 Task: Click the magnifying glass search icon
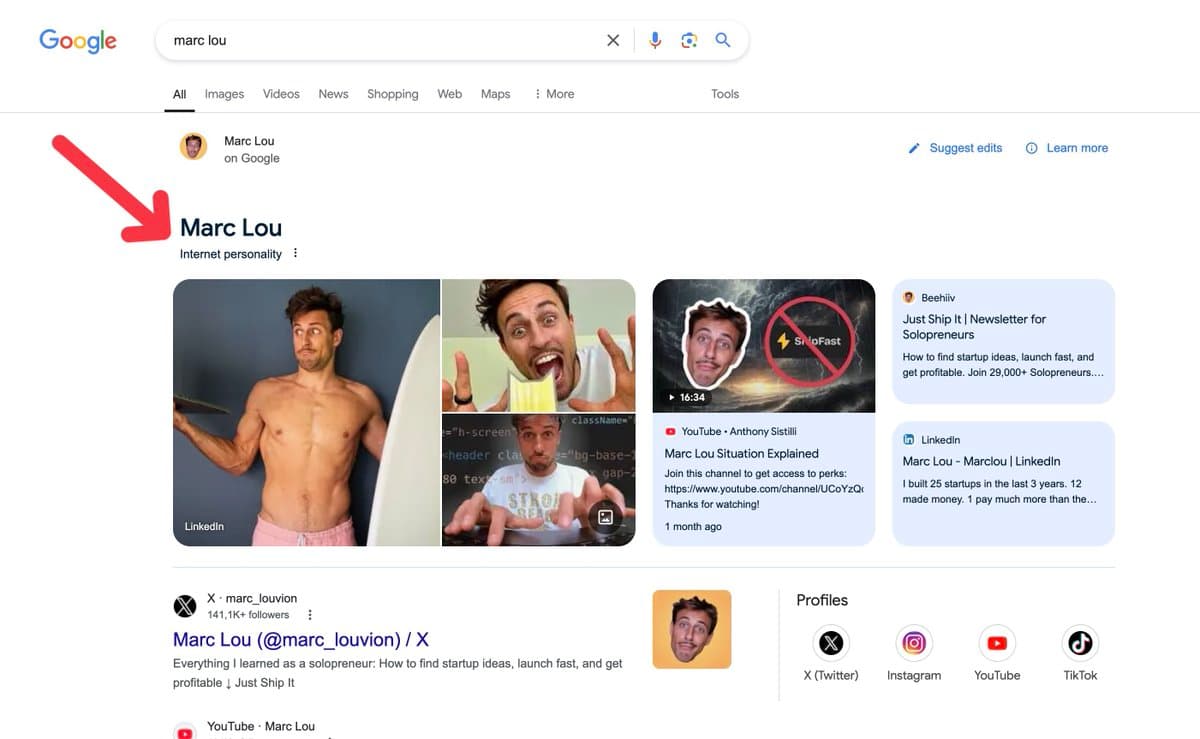(x=723, y=41)
